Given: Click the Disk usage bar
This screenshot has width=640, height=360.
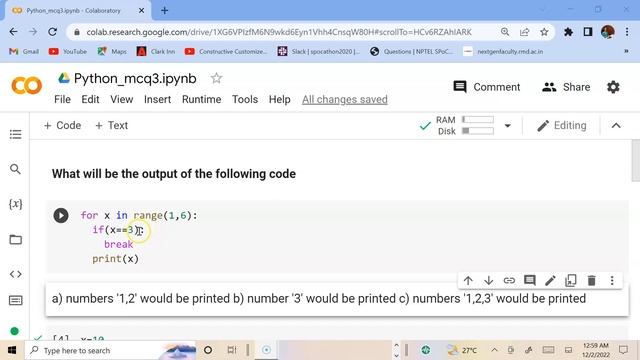Looking at the screenshot, I should click(478, 131).
